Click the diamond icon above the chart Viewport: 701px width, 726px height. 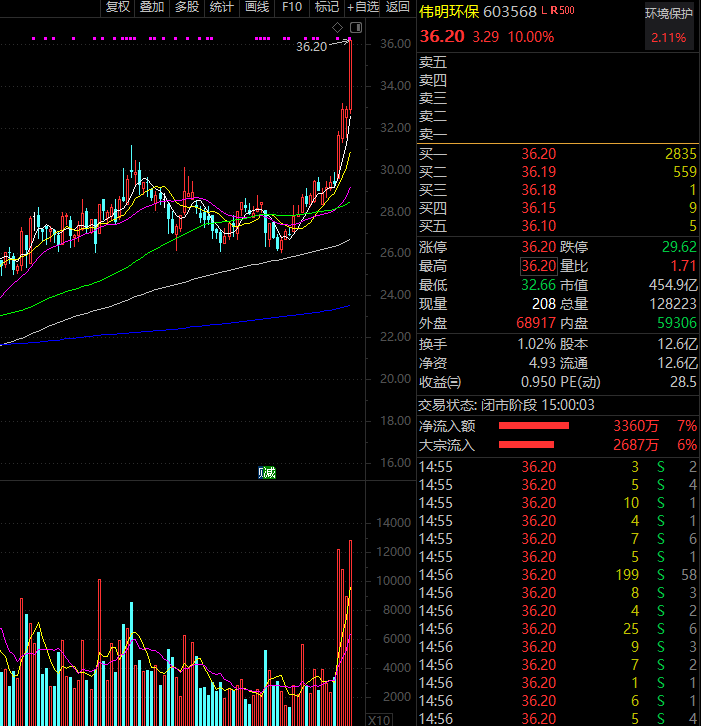(337, 25)
